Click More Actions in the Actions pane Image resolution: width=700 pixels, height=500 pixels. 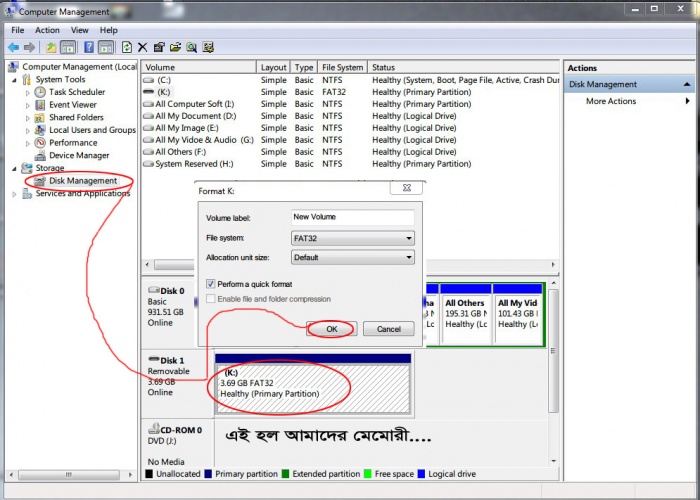coord(610,101)
